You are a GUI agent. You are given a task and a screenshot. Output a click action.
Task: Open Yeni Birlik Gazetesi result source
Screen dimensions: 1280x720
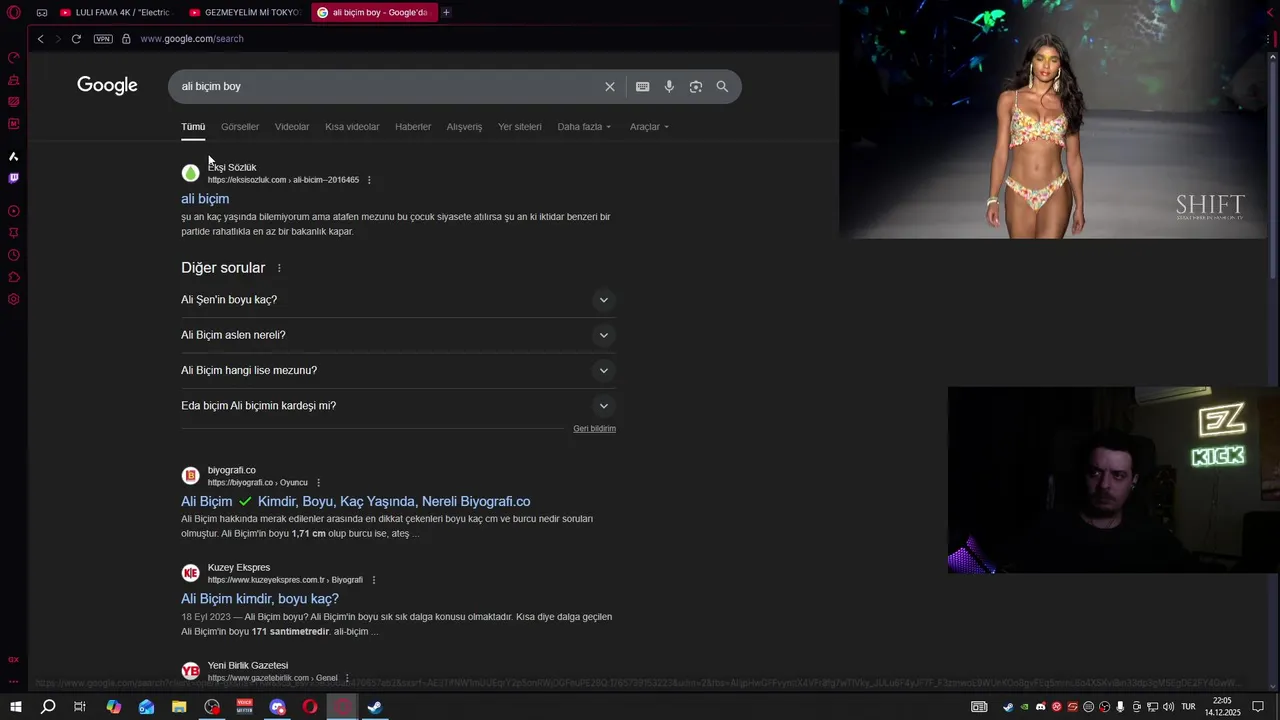tap(247, 666)
